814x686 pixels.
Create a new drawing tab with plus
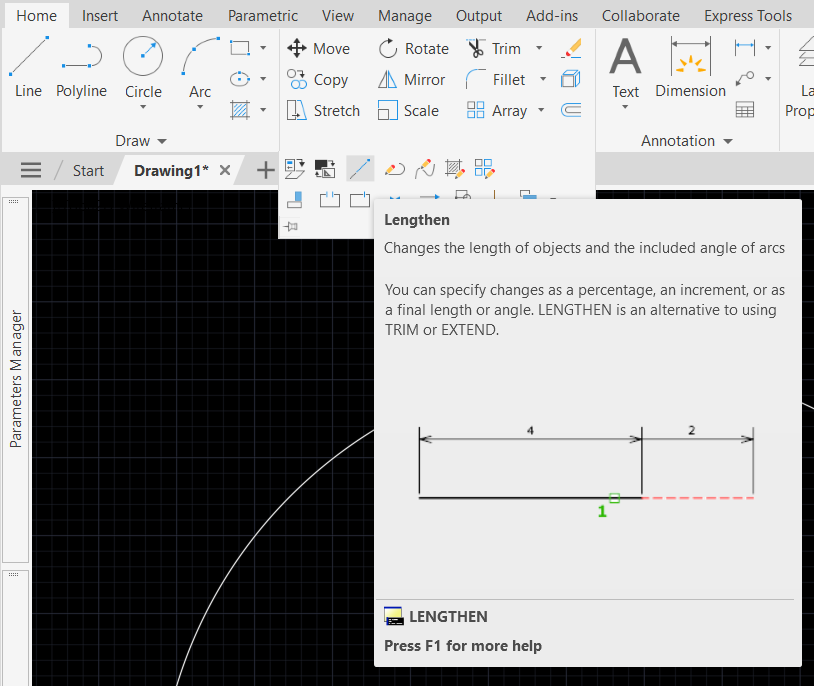tap(265, 170)
